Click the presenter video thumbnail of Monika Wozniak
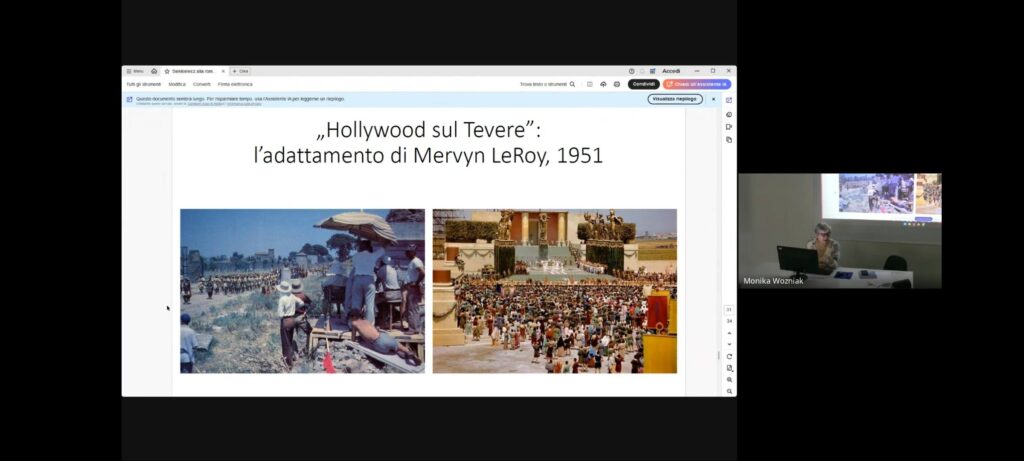 click(839, 231)
